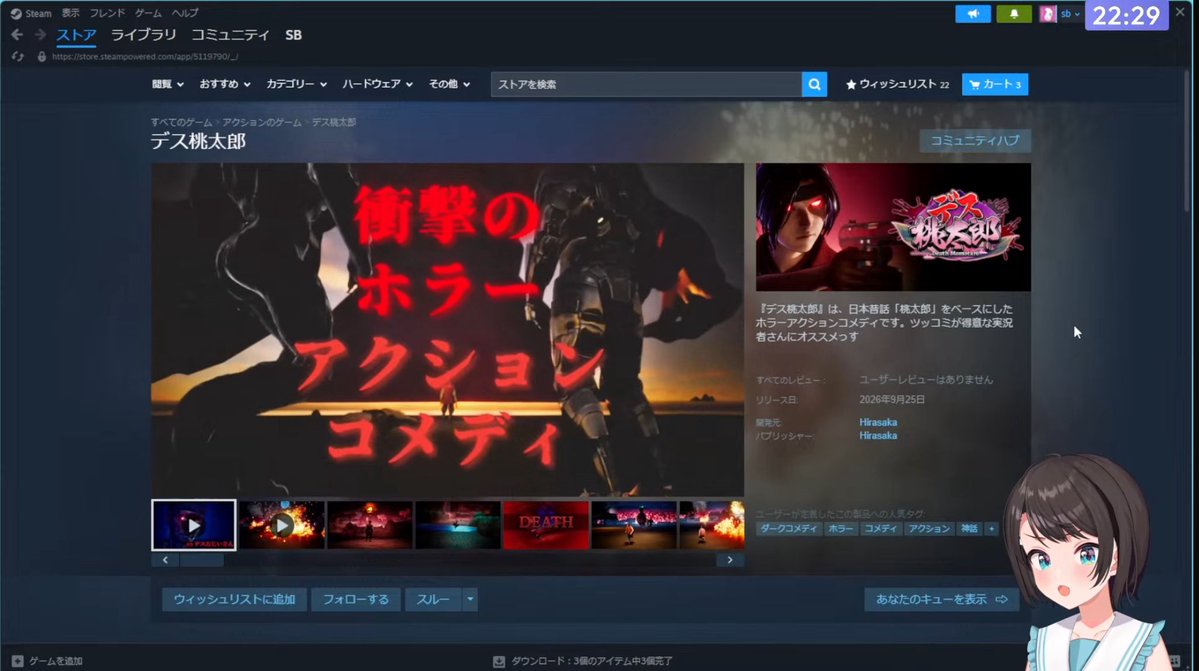The width and height of the screenshot is (1199, 671).
Task: Select the second video thumbnail with explosion
Action: tap(281, 525)
